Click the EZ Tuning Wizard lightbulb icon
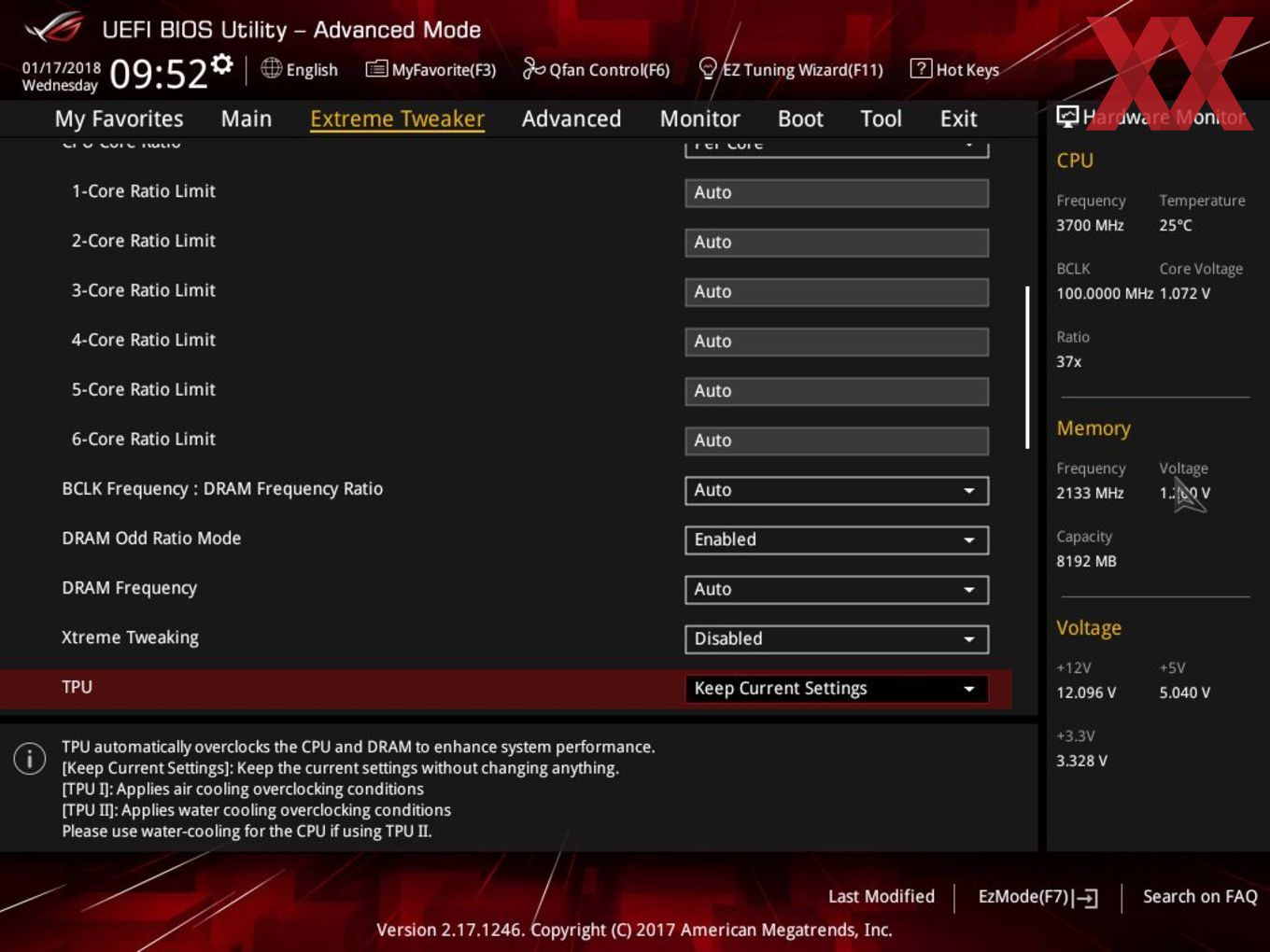 (x=708, y=68)
